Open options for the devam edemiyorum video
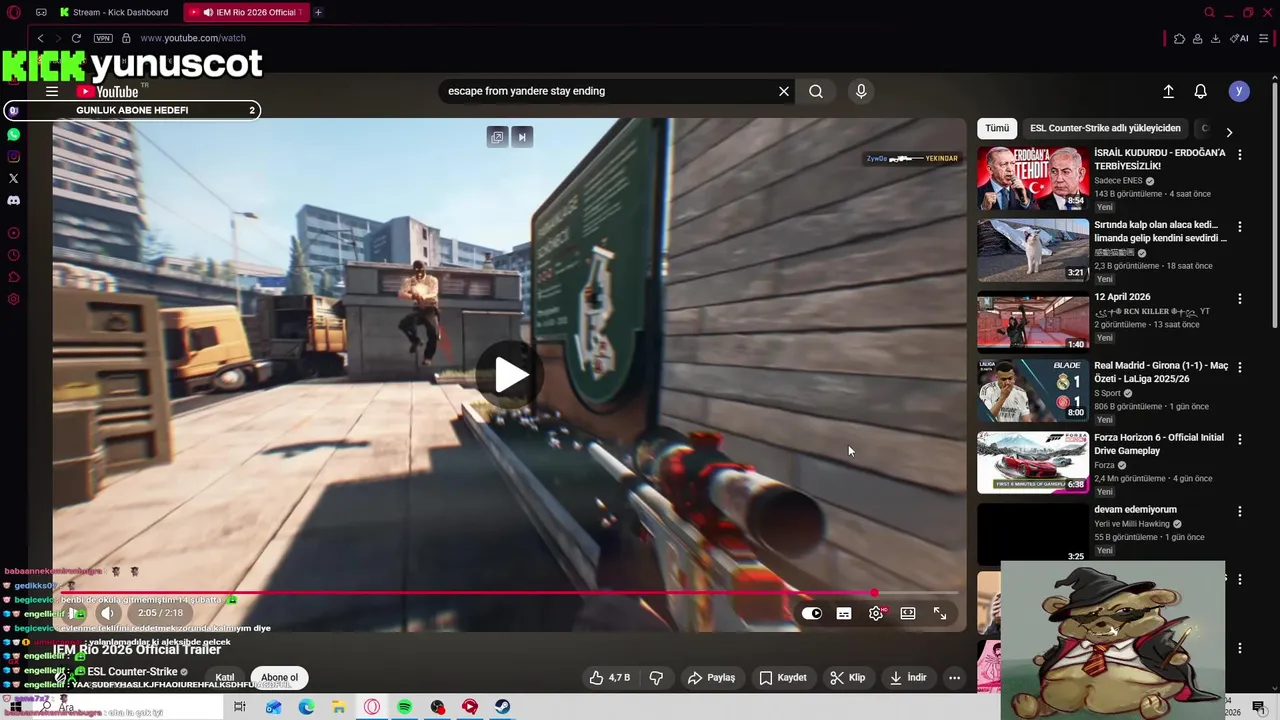This screenshot has width=1280, height=720. click(1240, 511)
